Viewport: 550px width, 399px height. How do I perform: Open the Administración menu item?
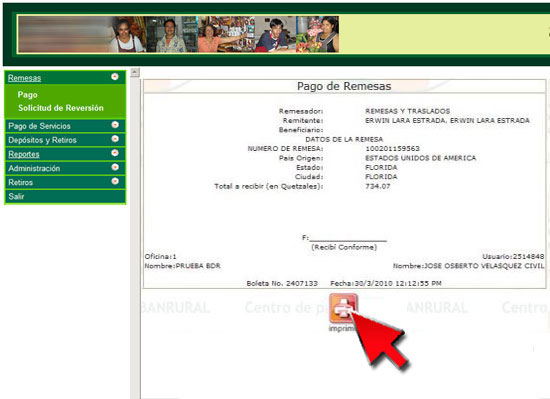click(x=34, y=168)
